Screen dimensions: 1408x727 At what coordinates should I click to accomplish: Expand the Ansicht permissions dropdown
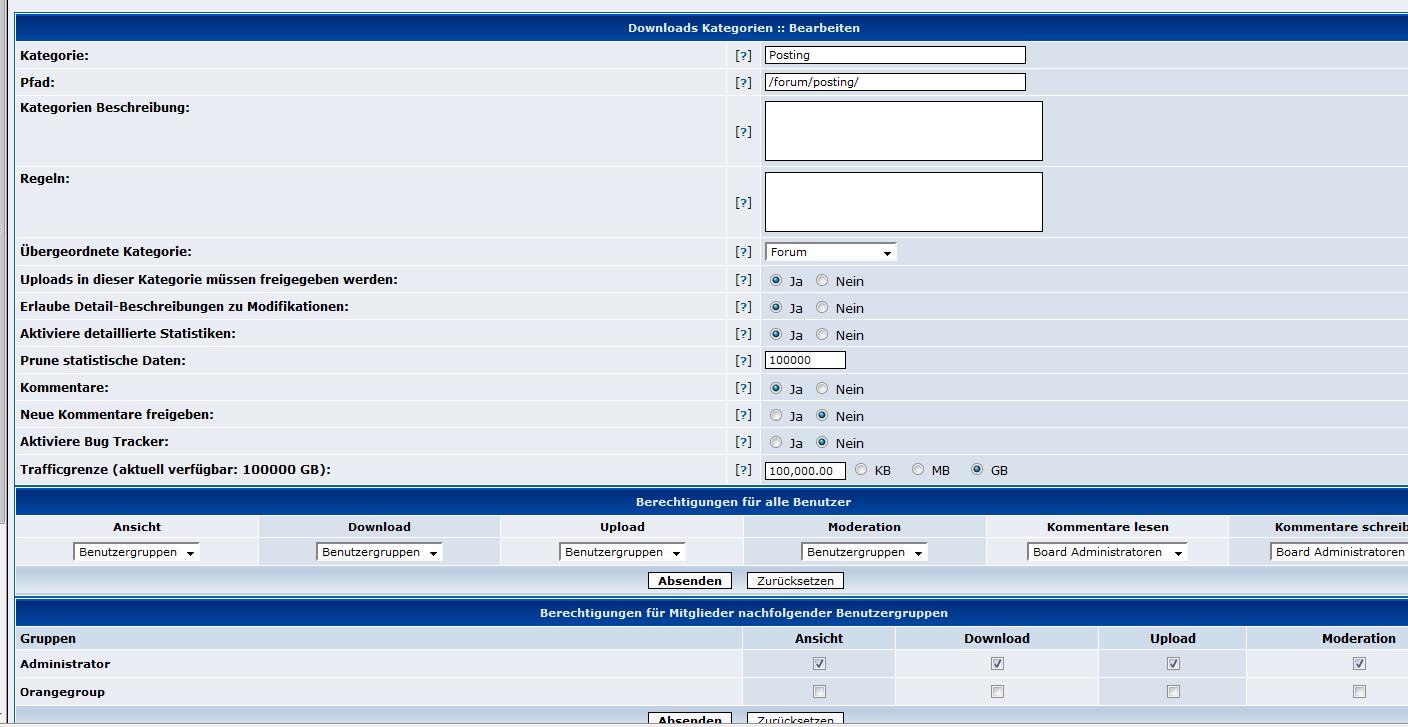(x=136, y=552)
